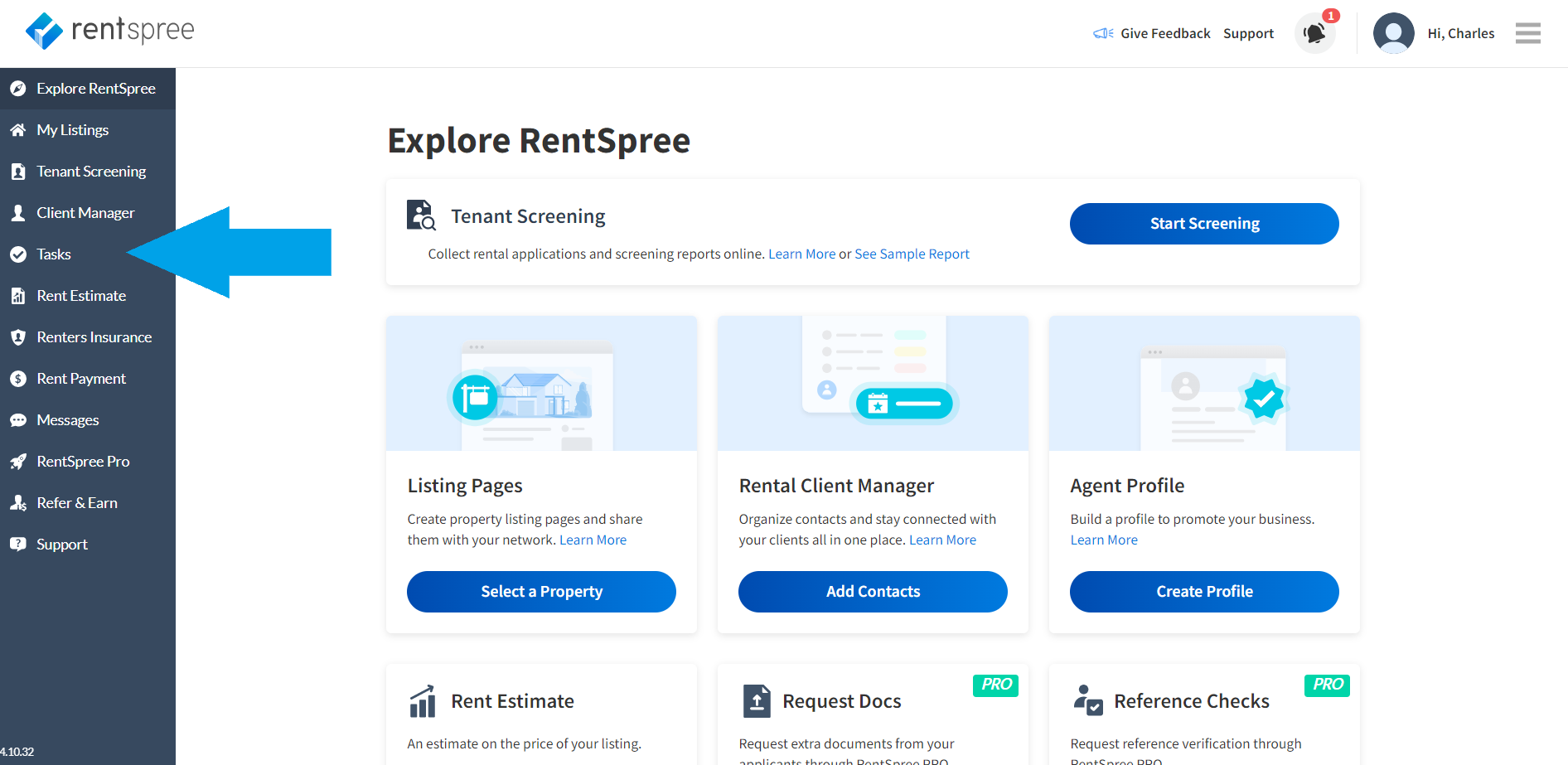1568x765 pixels.
Task: Click the Create Profile button
Action: click(x=1204, y=592)
